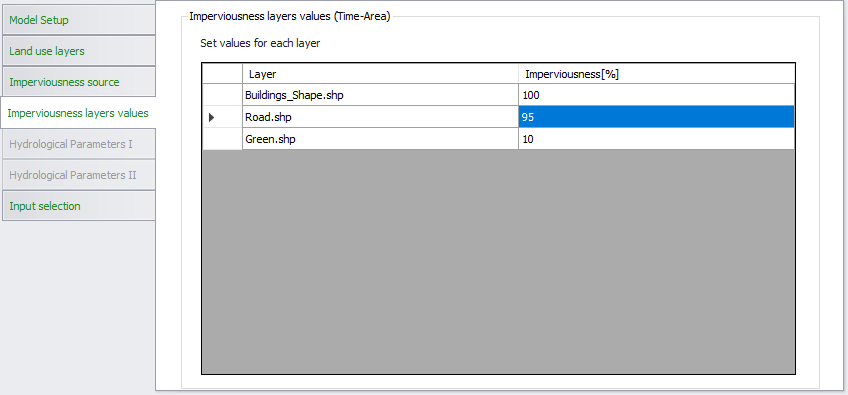Click the Imperviousness[%] column header
This screenshot has width=848, height=395.
pyautogui.click(x=657, y=74)
